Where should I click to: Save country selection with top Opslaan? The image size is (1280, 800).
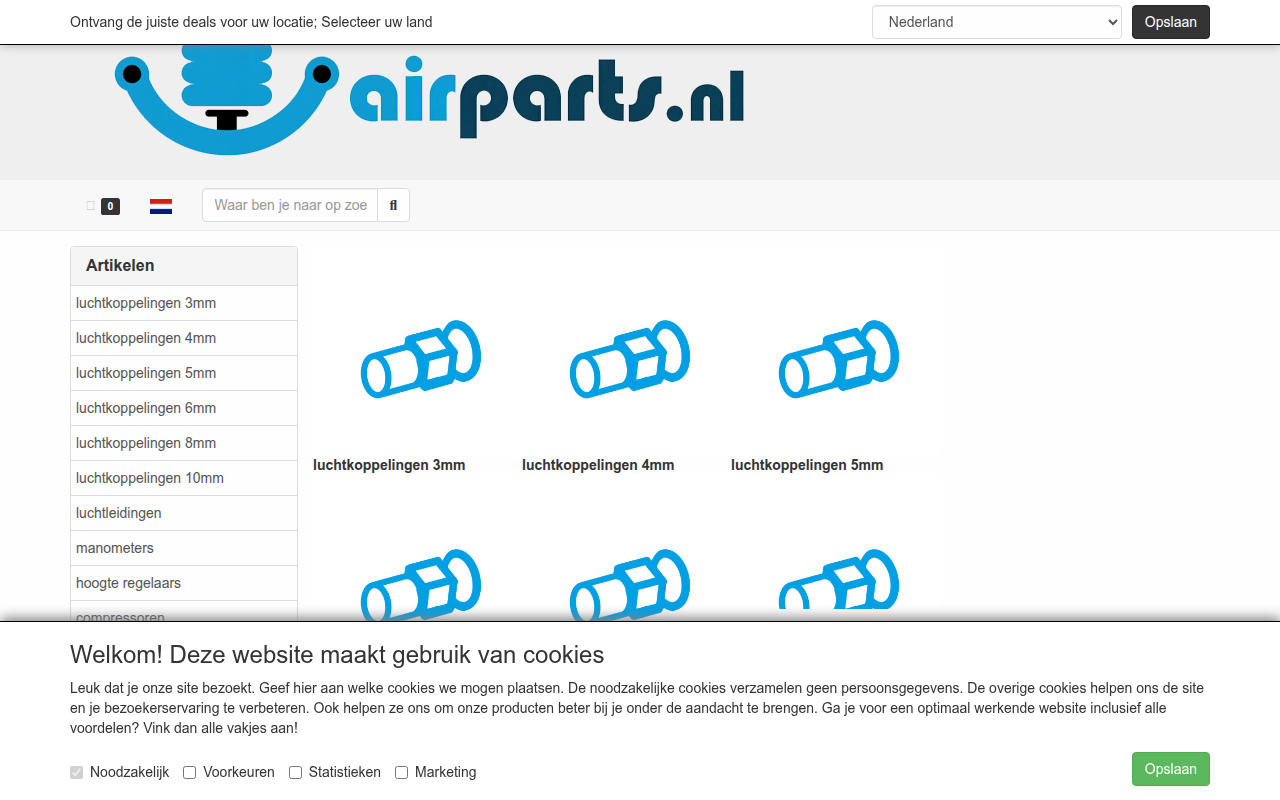1171,22
